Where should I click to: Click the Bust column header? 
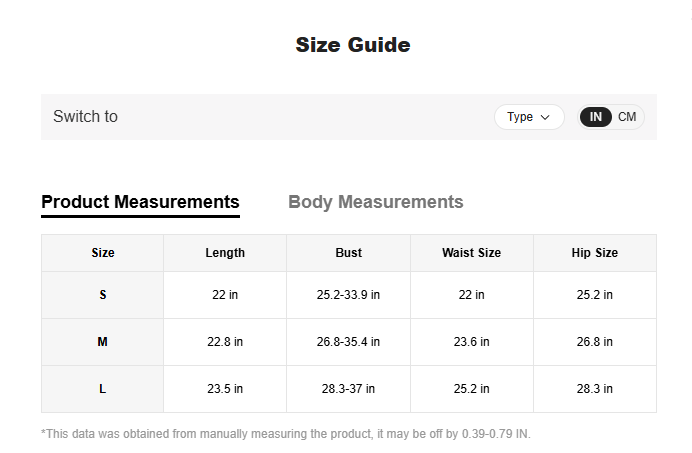point(348,253)
